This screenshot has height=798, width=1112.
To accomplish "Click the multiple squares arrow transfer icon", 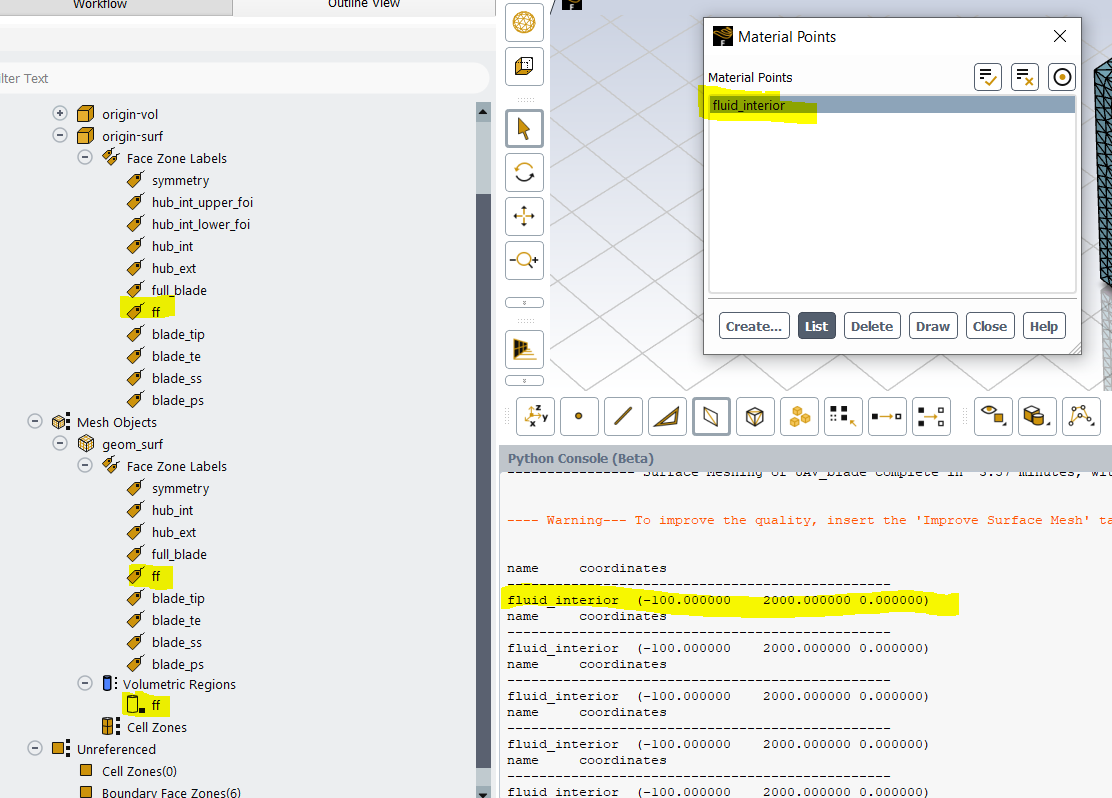I will point(931,416).
